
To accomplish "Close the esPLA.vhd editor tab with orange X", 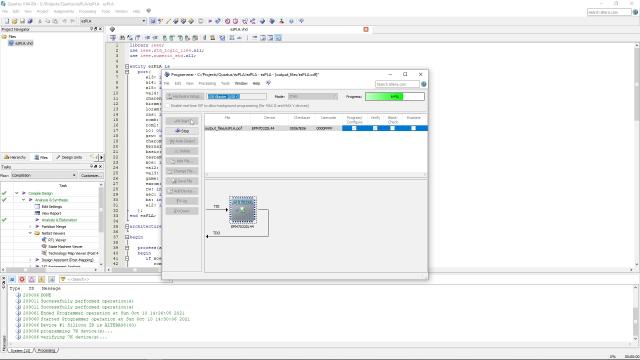I will 366,29.
